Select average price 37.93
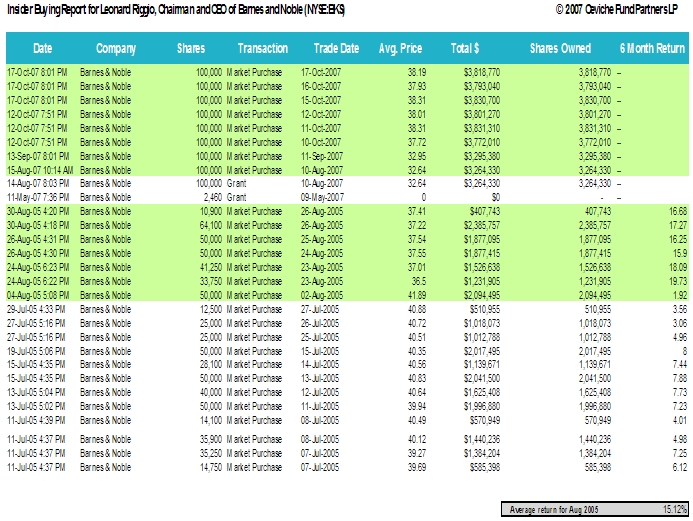Screen dimensions: 693x521 pyautogui.click(x=417, y=86)
